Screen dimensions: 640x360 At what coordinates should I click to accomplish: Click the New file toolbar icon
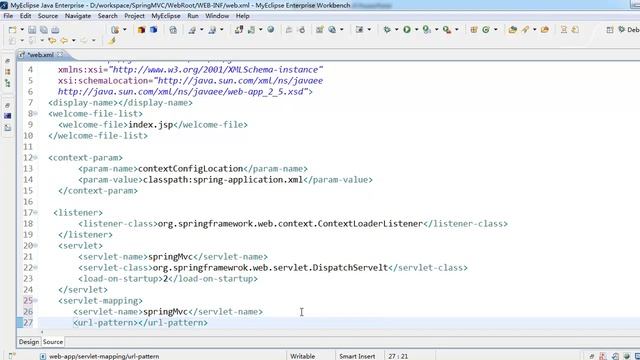(13, 30)
